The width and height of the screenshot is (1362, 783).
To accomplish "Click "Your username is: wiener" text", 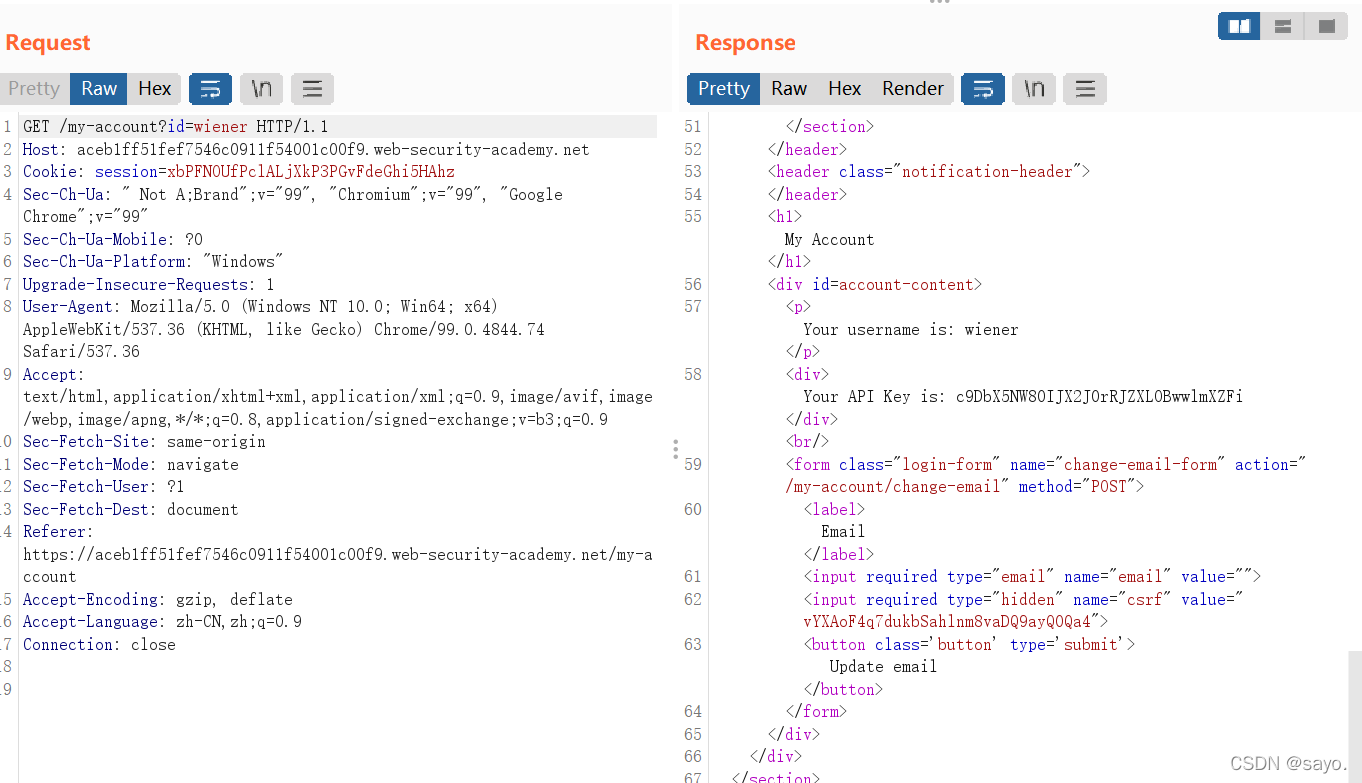I will pos(911,330).
